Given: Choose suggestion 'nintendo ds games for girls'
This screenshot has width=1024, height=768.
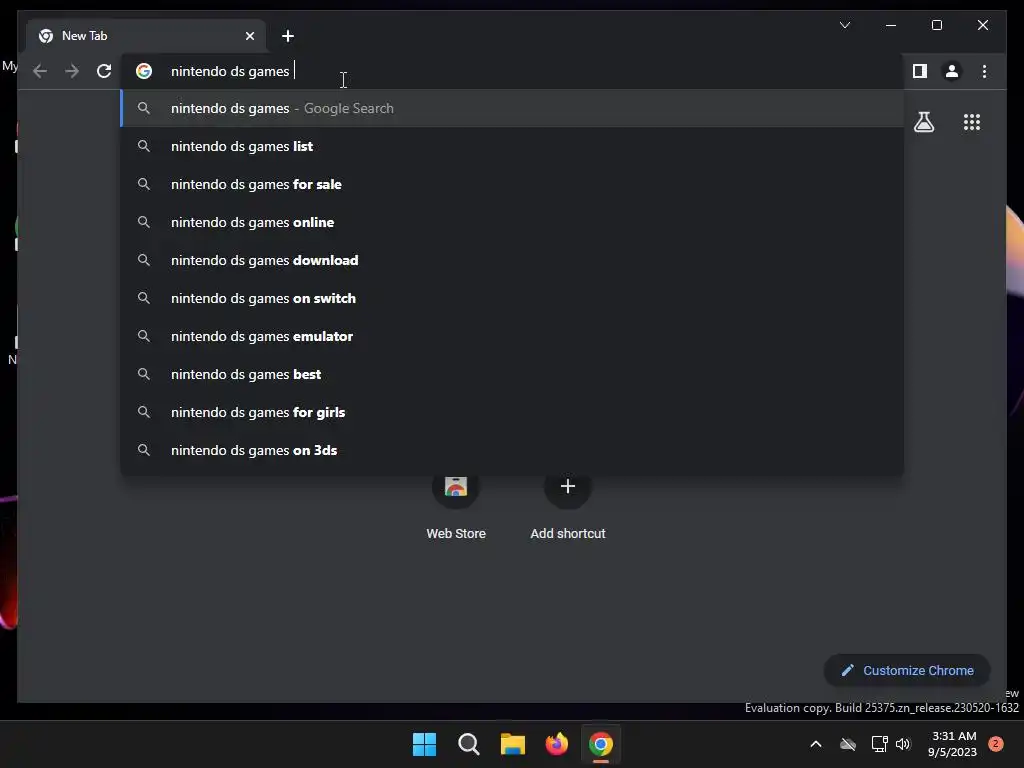Looking at the screenshot, I should 512,412.
